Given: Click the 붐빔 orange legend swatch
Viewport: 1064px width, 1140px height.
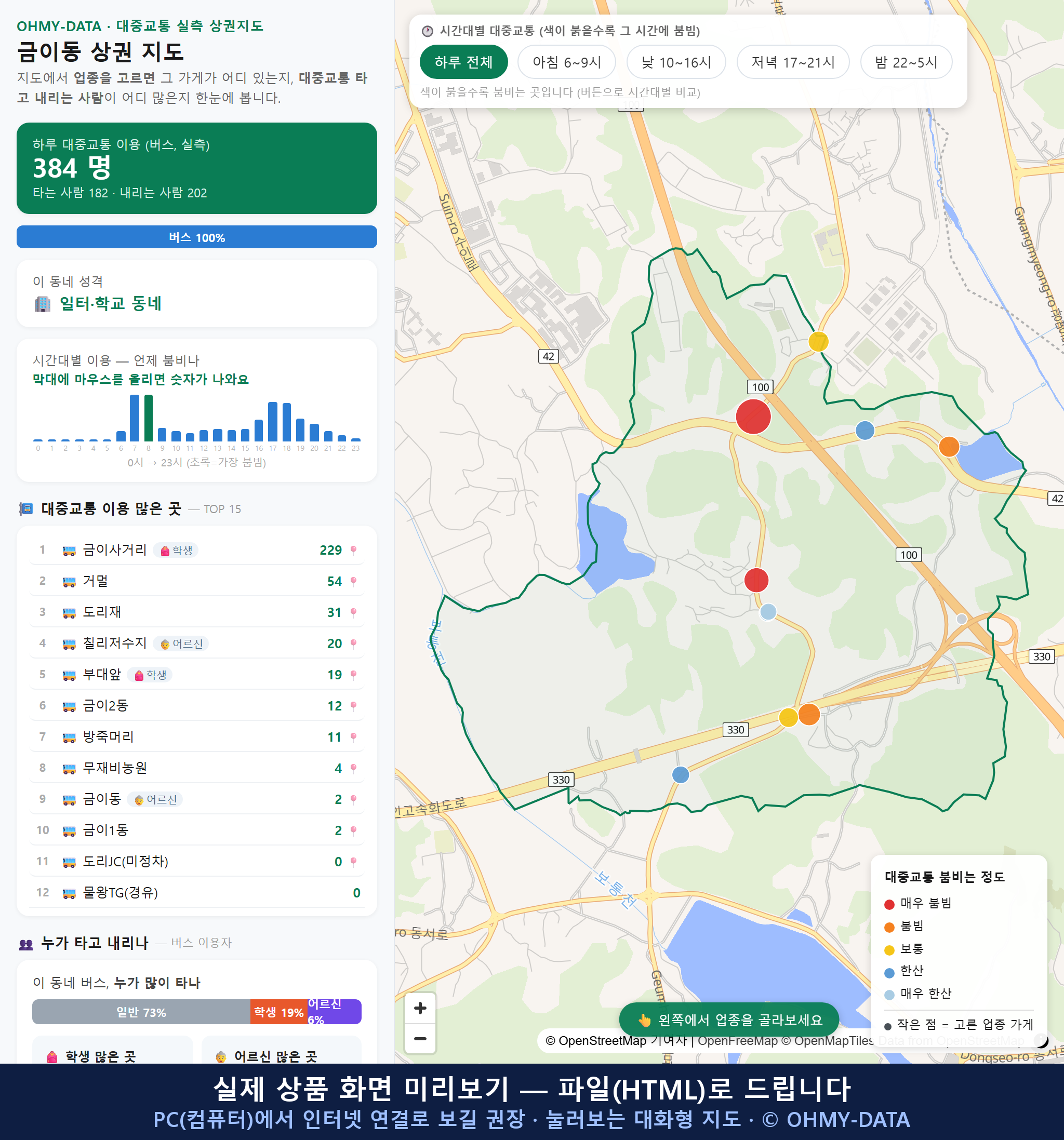Looking at the screenshot, I should click(889, 927).
